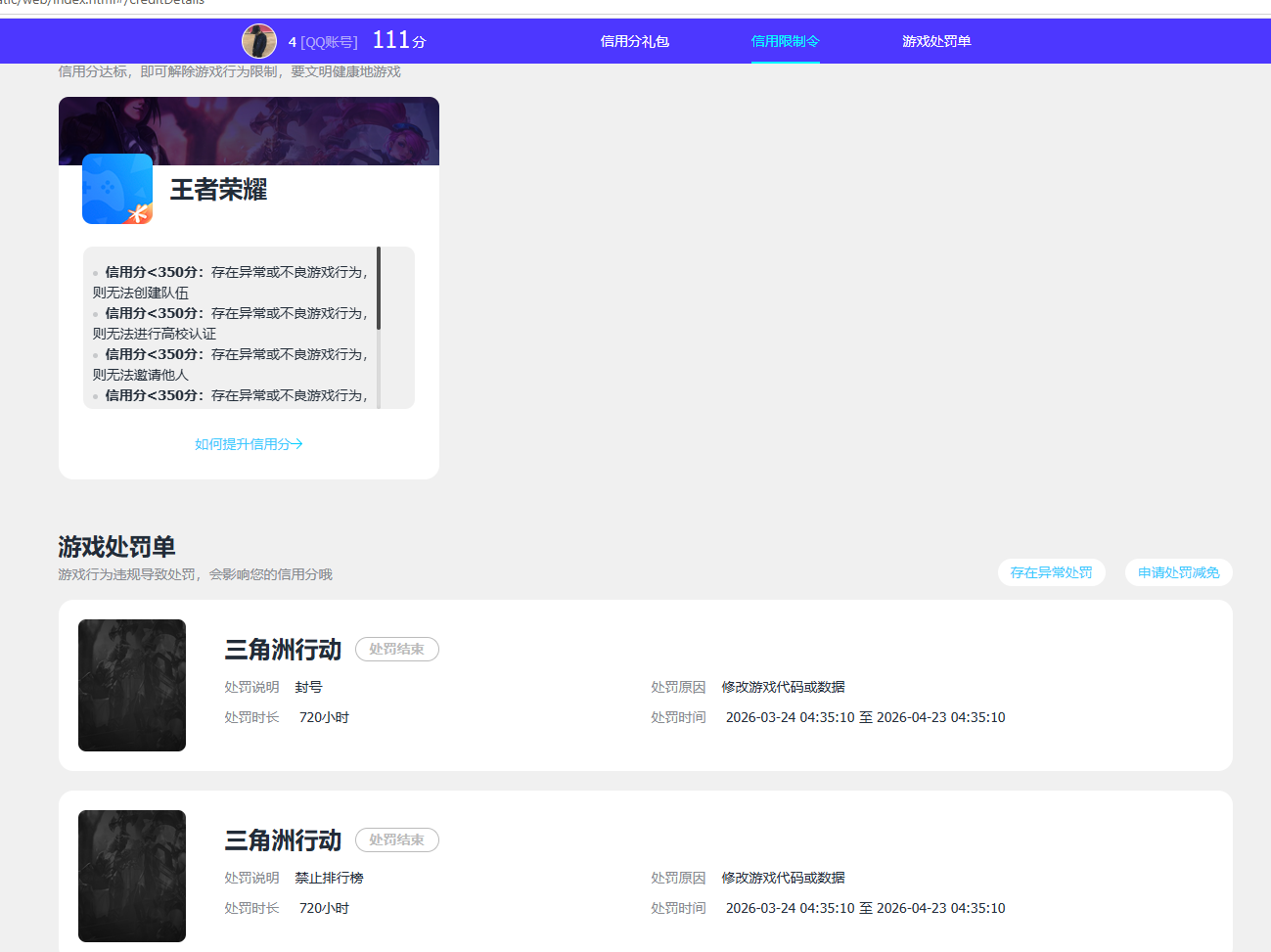
Task: Click the penalty time range on the 禁止排行榜 card
Action: coord(865,908)
